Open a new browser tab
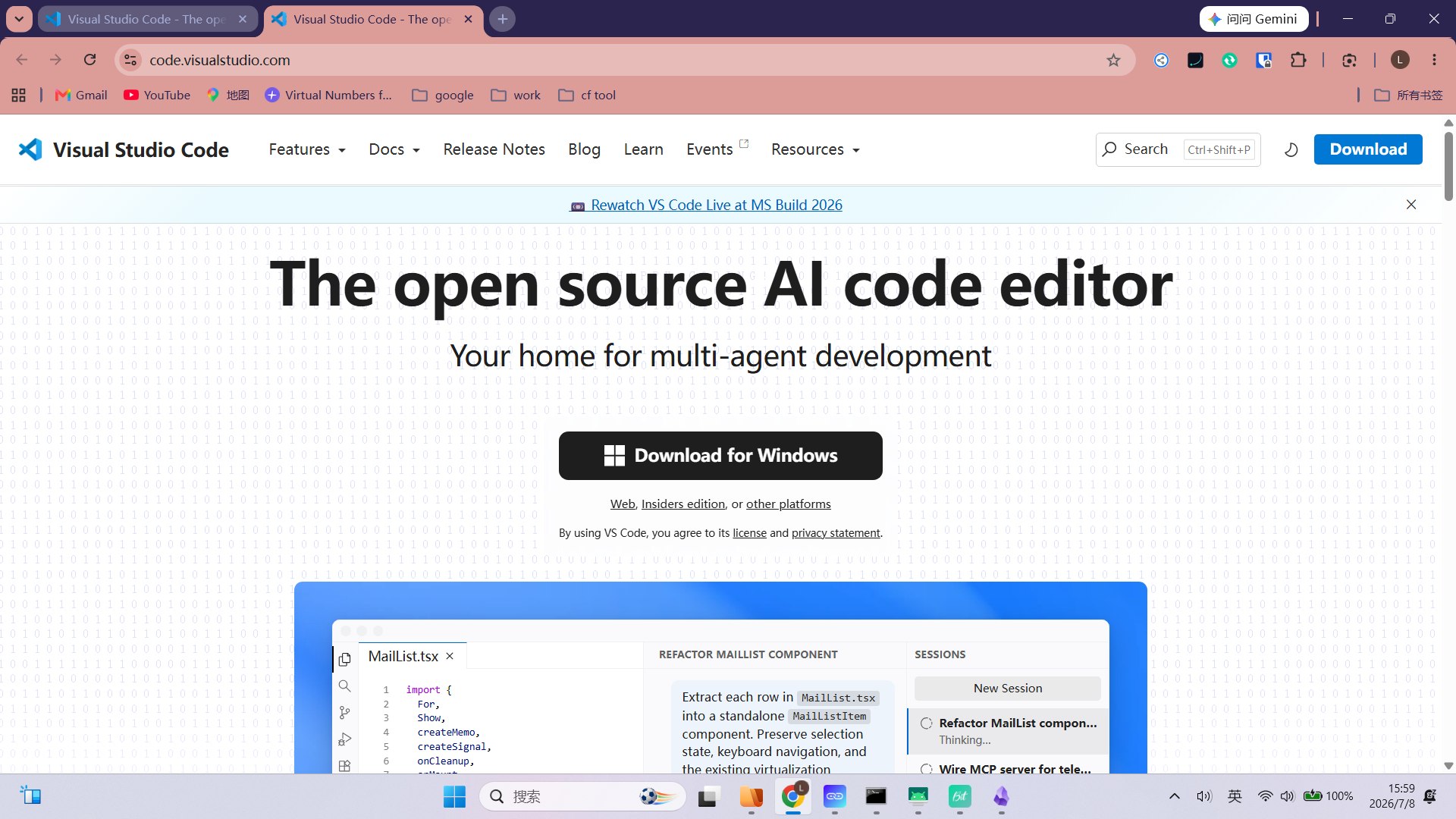 coord(502,19)
